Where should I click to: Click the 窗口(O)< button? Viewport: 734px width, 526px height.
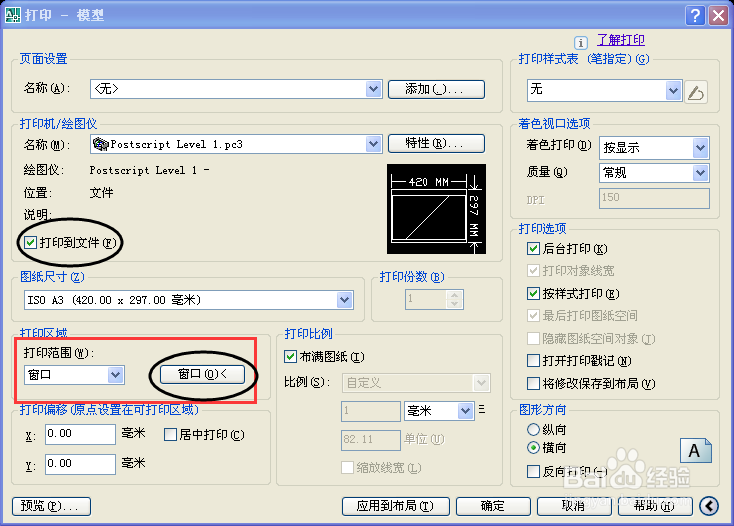coord(202,374)
